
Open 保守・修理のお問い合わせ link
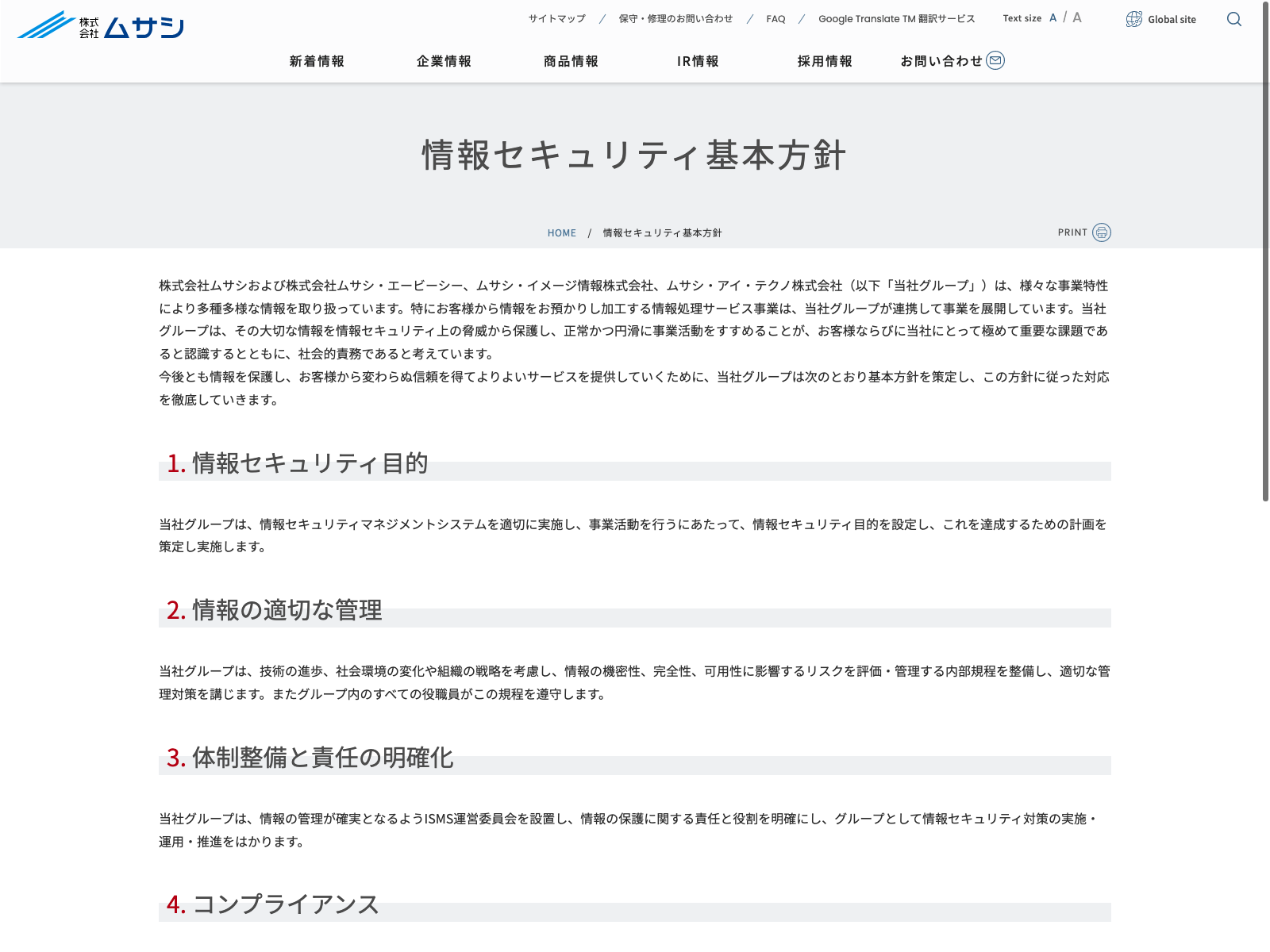click(675, 19)
